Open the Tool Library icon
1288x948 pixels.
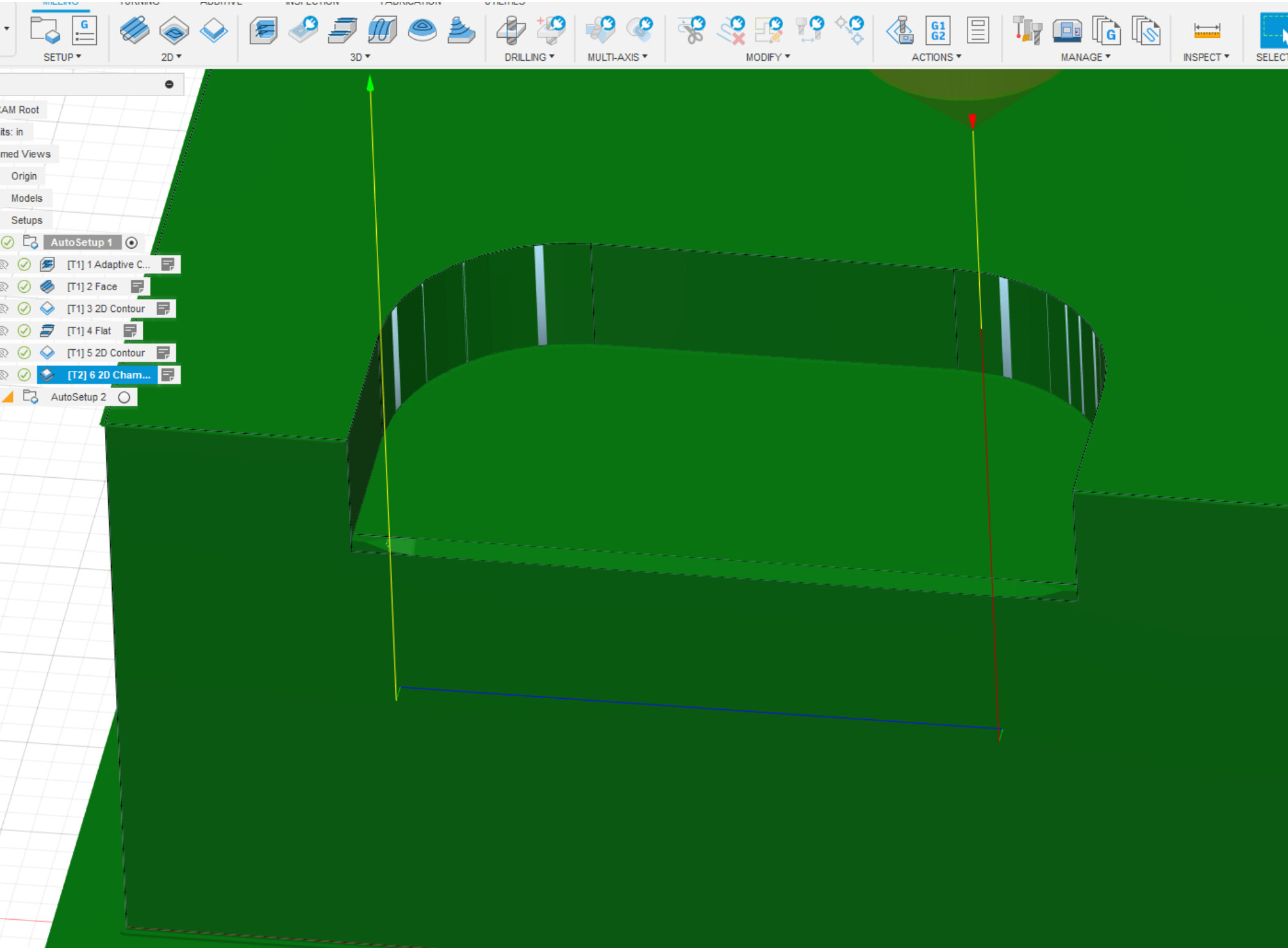pyautogui.click(x=1027, y=30)
